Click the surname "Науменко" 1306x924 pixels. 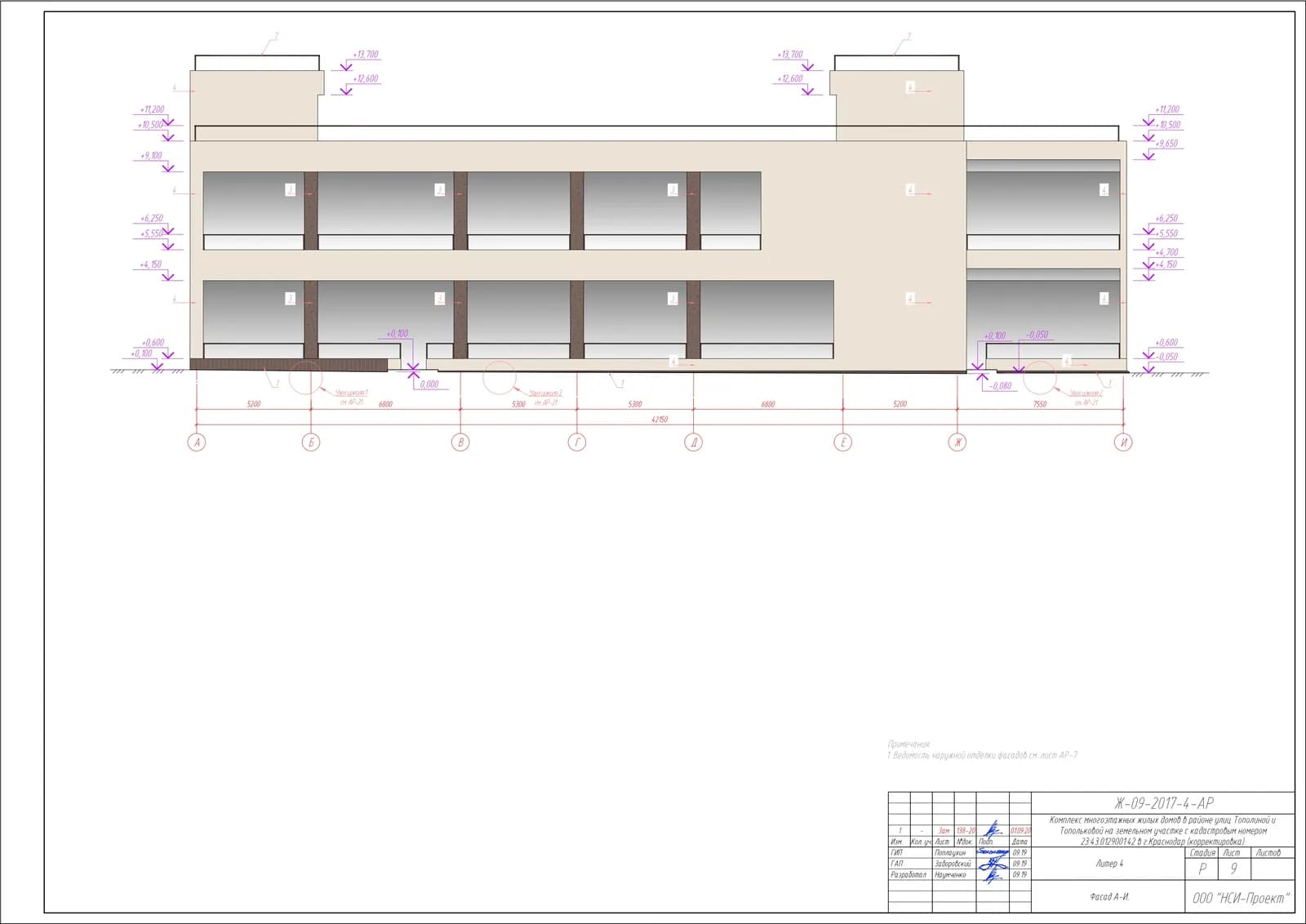(950, 875)
